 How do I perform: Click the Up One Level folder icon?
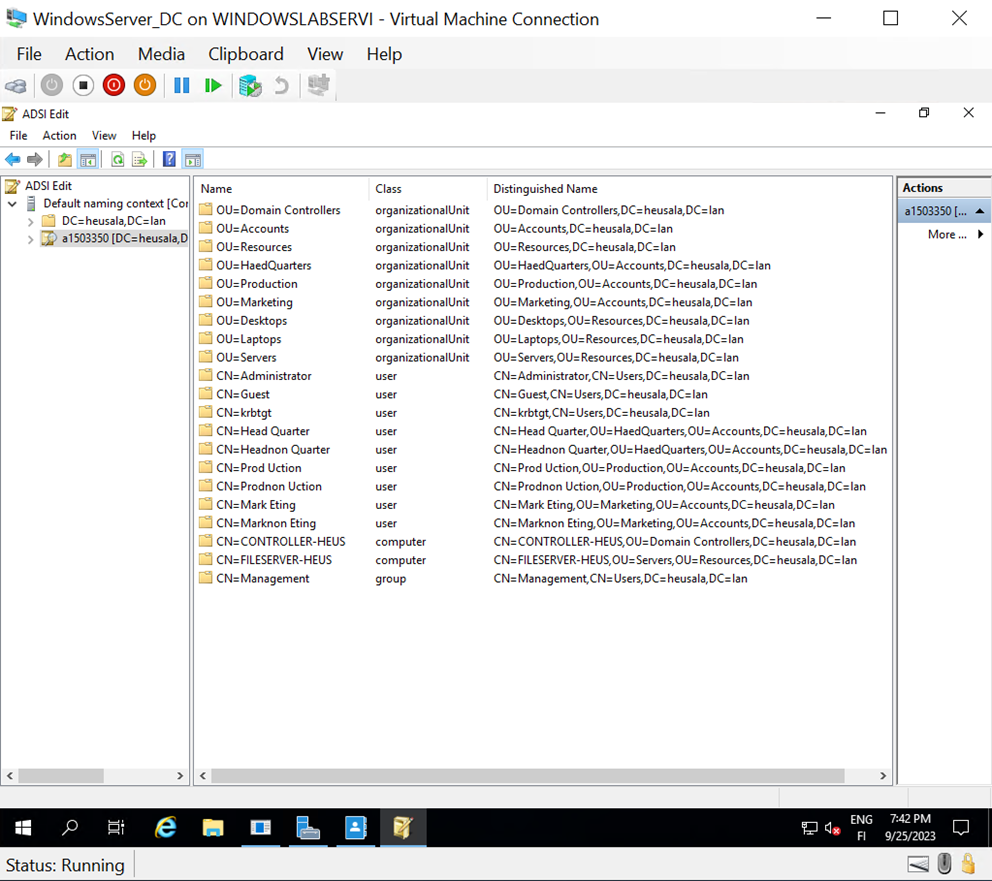(63, 158)
